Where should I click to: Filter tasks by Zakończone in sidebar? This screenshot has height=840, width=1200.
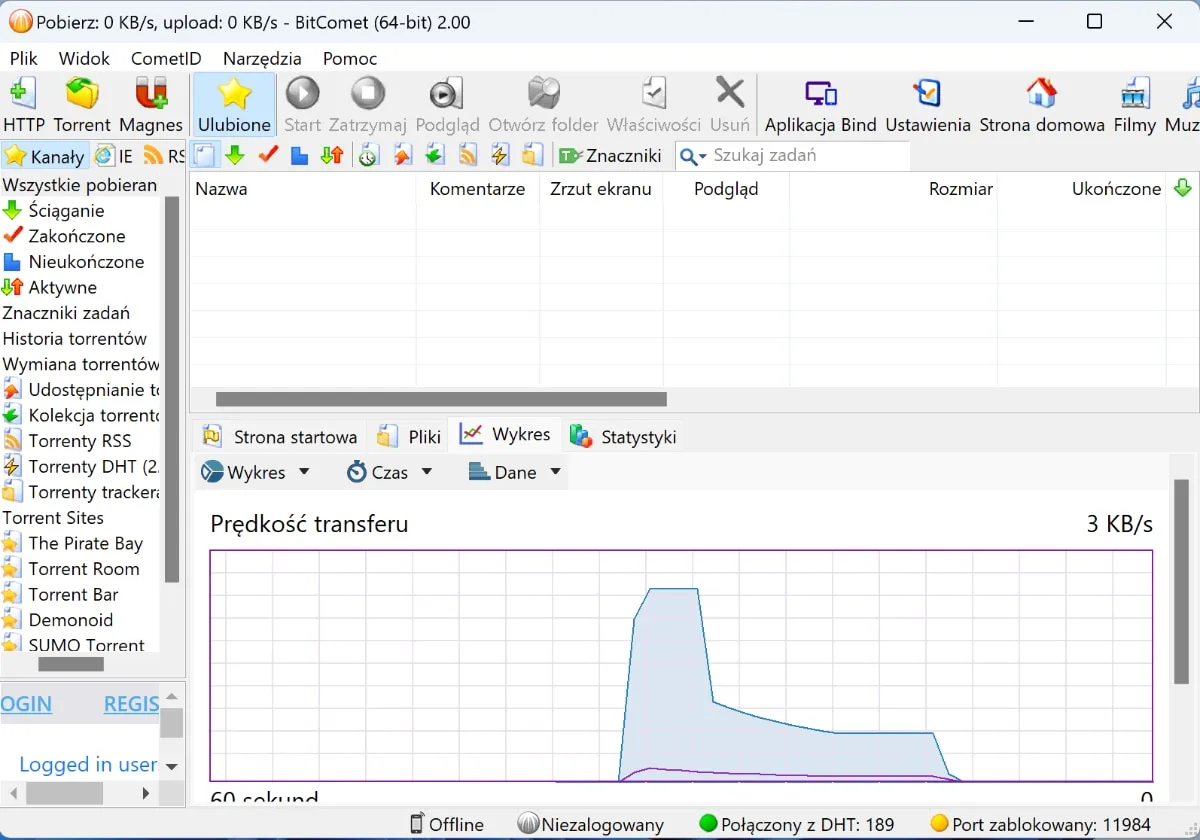point(77,236)
